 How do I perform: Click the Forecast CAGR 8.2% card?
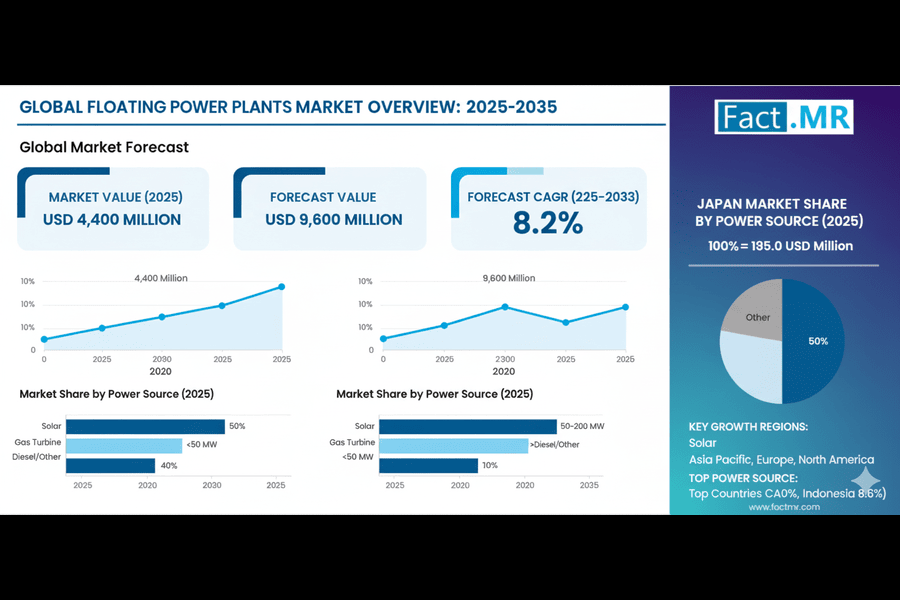pyautogui.click(x=548, y=208)
